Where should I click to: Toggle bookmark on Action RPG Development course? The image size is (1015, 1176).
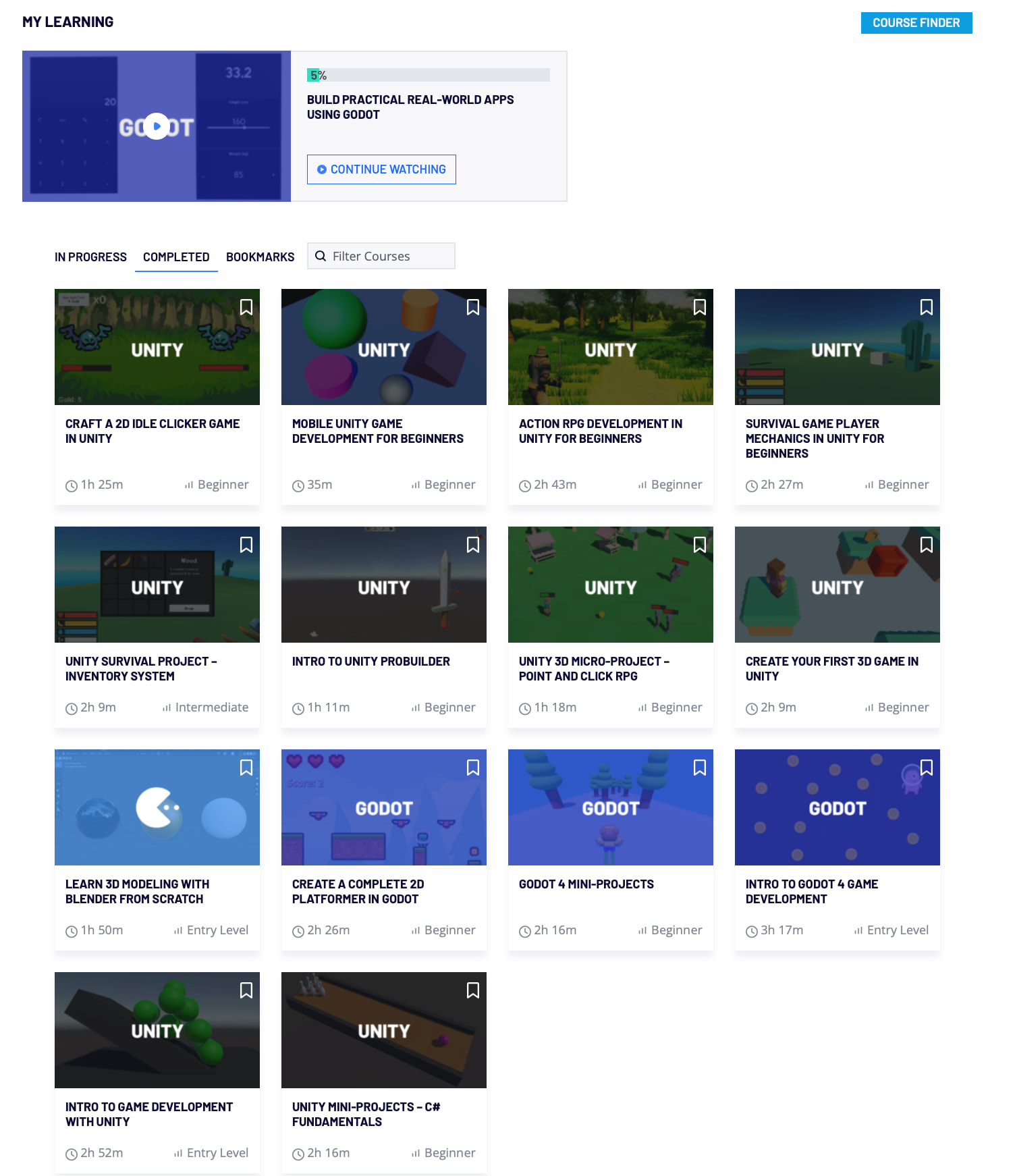tap(700, 307)
